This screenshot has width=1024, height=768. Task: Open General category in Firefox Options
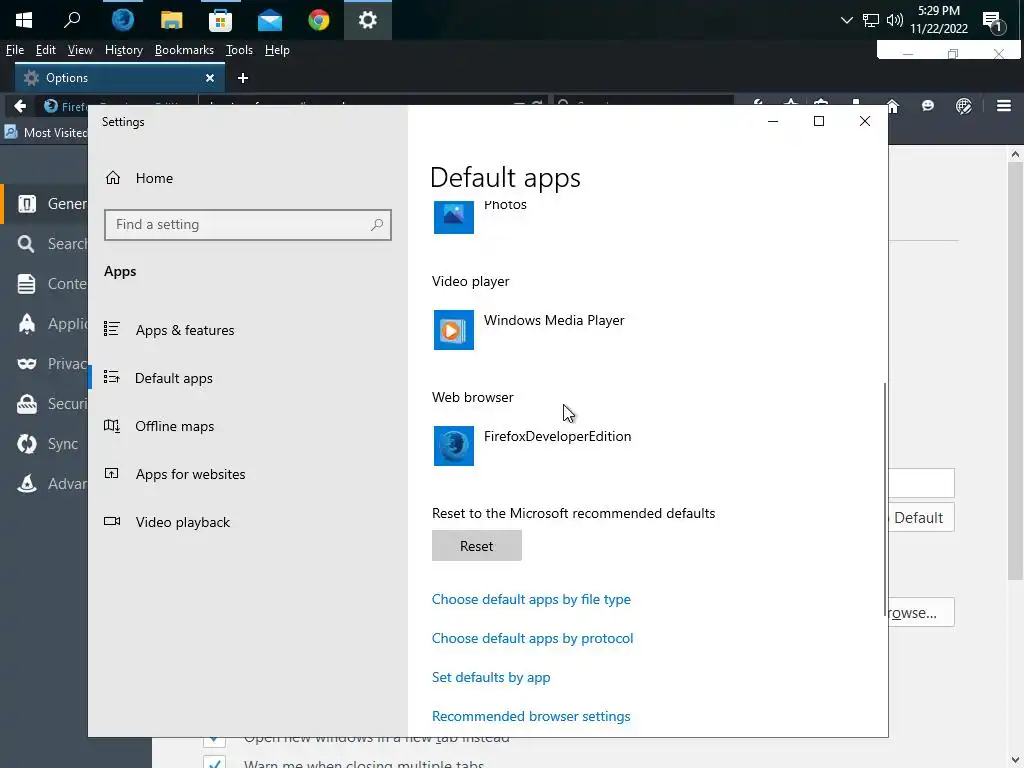tap(46, 204)
